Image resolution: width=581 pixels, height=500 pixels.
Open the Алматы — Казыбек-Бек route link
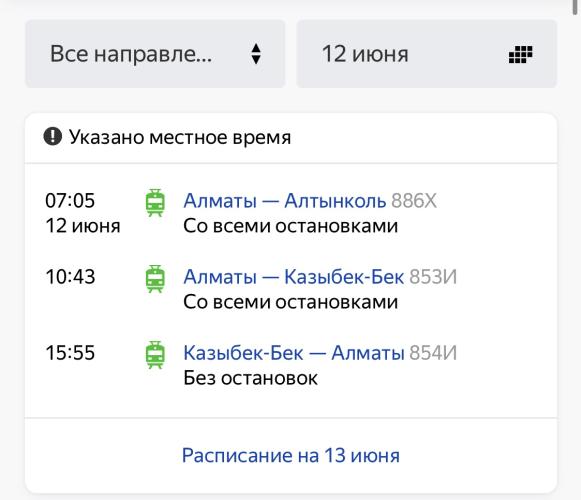(x=293, y=277)
